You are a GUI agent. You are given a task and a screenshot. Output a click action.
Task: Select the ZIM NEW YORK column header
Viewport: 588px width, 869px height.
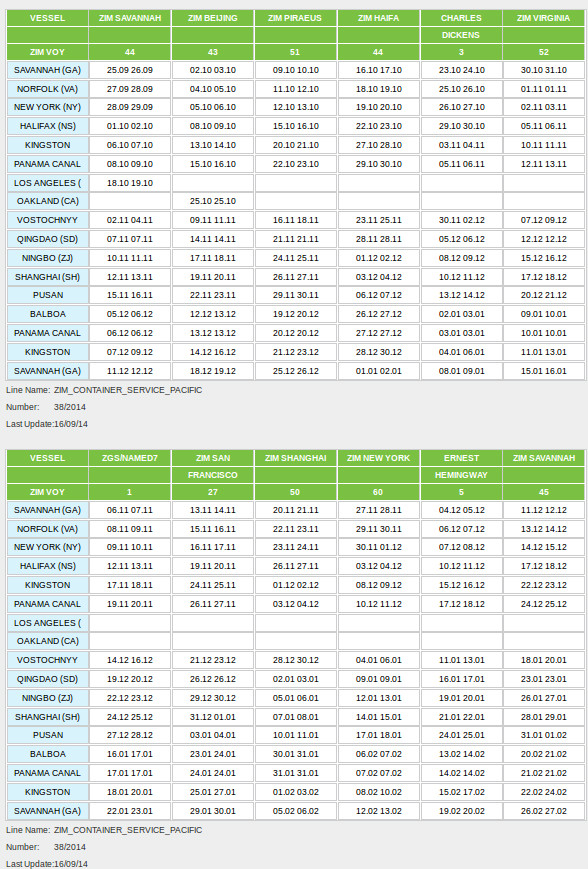[379, 458]
